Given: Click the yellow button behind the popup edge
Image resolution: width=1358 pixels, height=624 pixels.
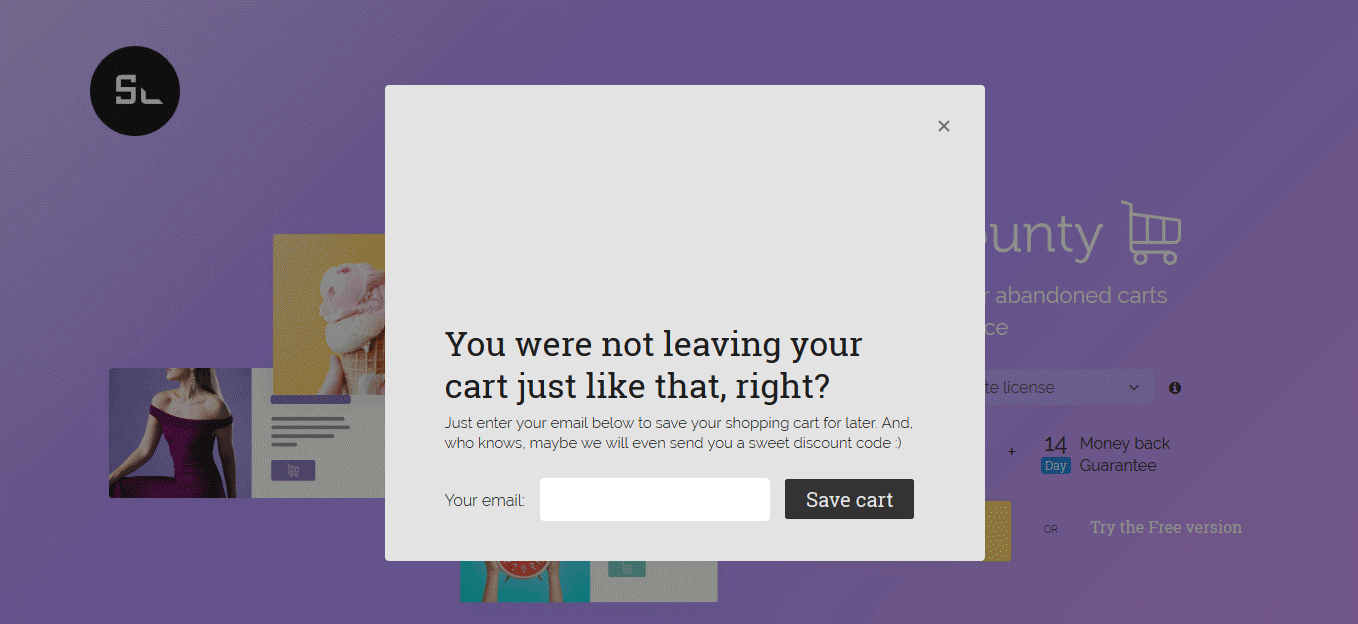Looking at the screenshot, I should (998, 530).
